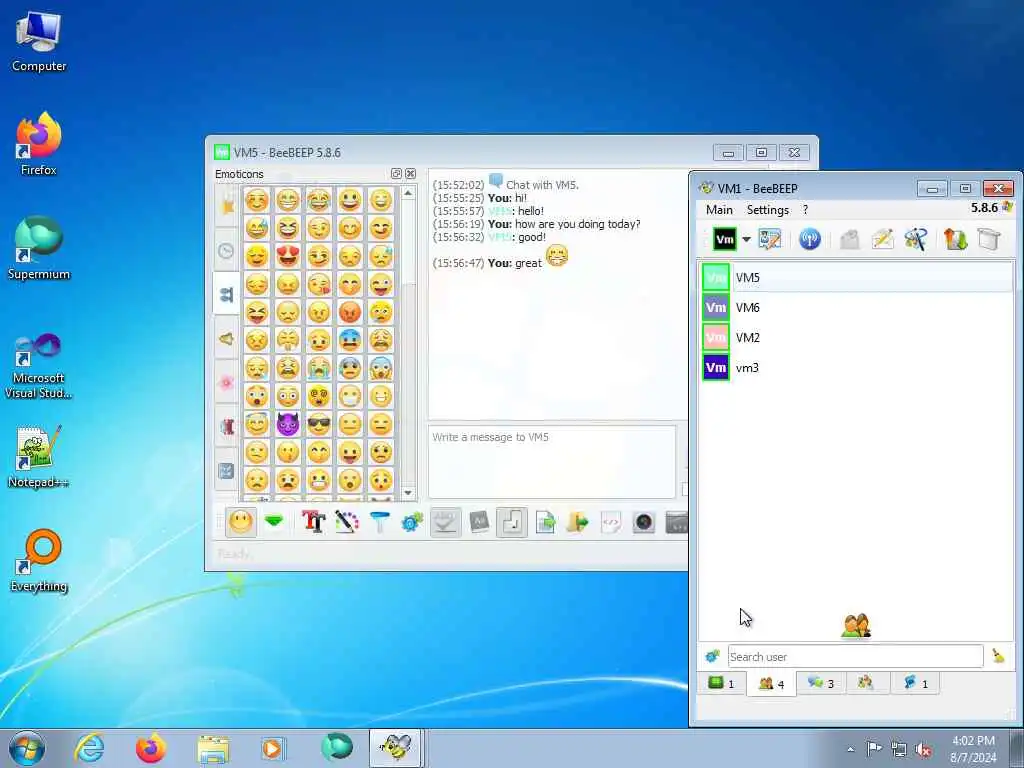This screenshot has width=1024, height=768.
Task: Open the symbols emoticon tab at bottom
Action: [x=226, y=470]
